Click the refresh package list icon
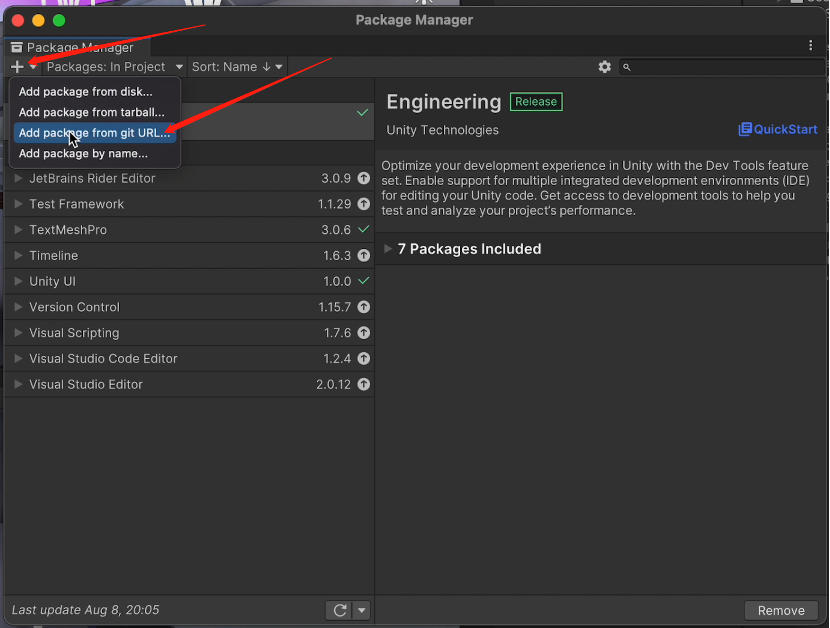This screenshot has height=628, width=830. click(339, 610)
